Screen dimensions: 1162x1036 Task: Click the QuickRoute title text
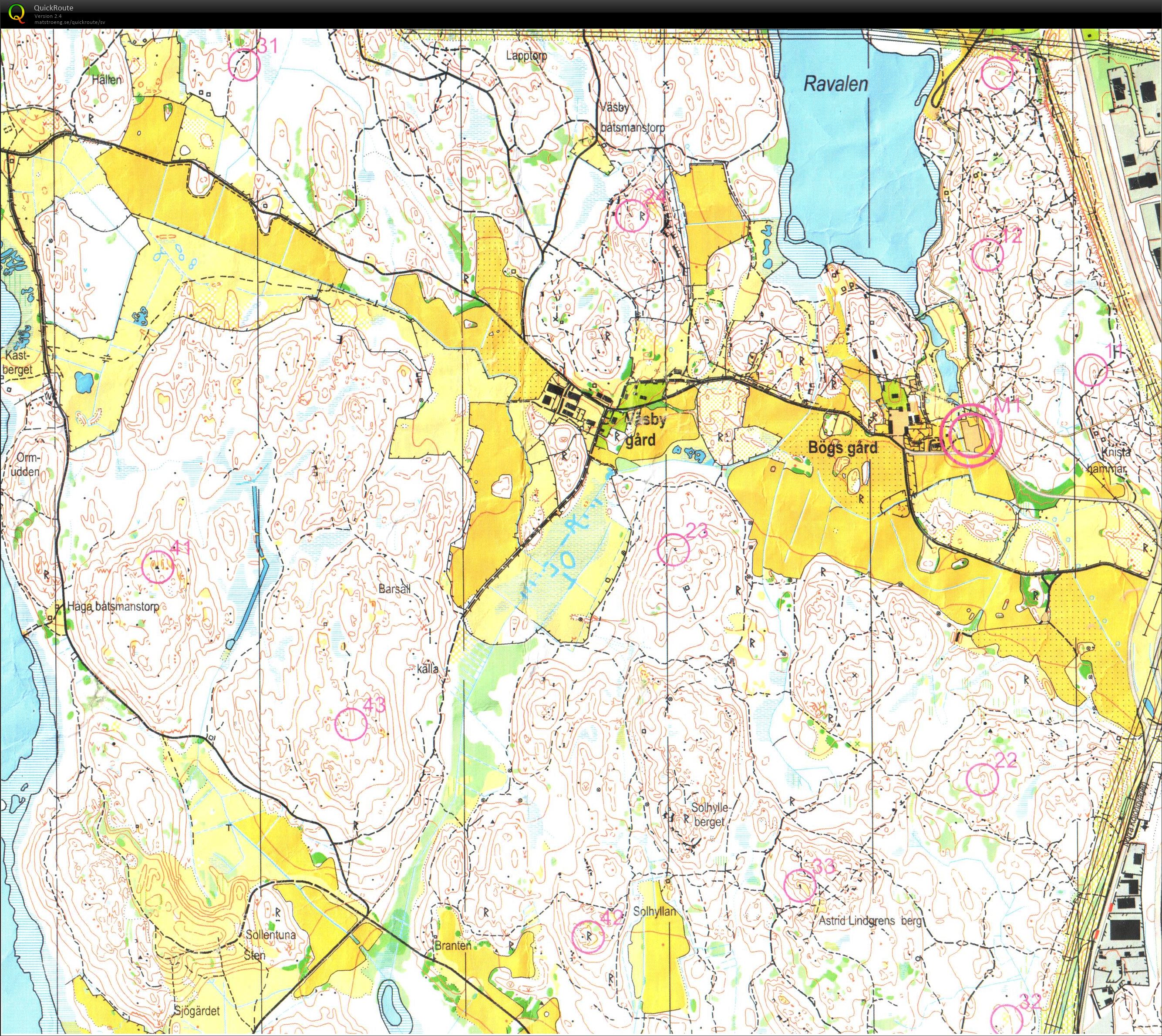tap(53, 7)
